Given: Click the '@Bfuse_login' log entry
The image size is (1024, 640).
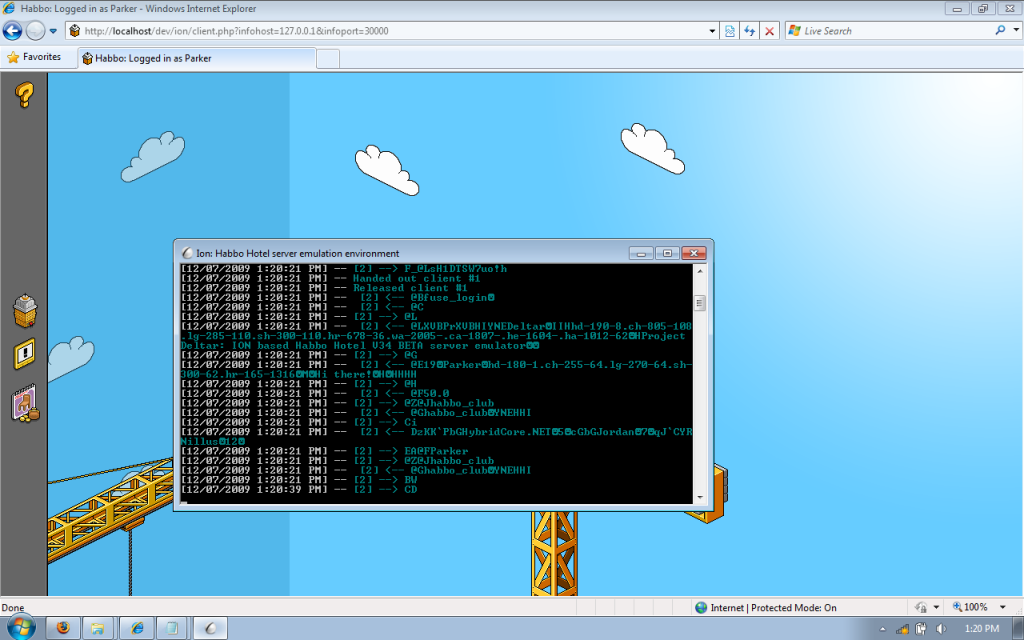Looking at the screenshot, I should 452,298.
